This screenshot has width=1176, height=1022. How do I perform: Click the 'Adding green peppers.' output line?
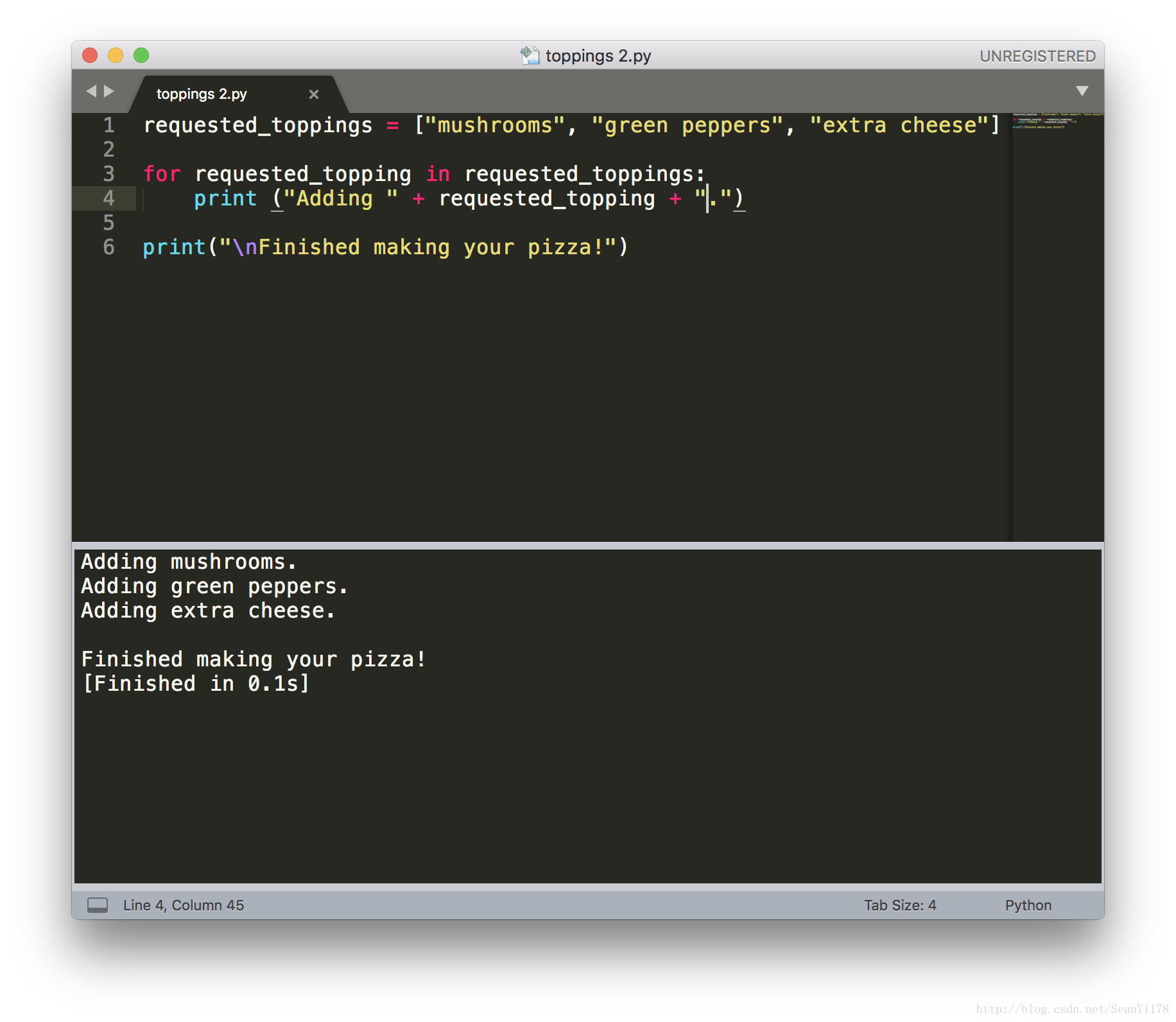(214, 586)
